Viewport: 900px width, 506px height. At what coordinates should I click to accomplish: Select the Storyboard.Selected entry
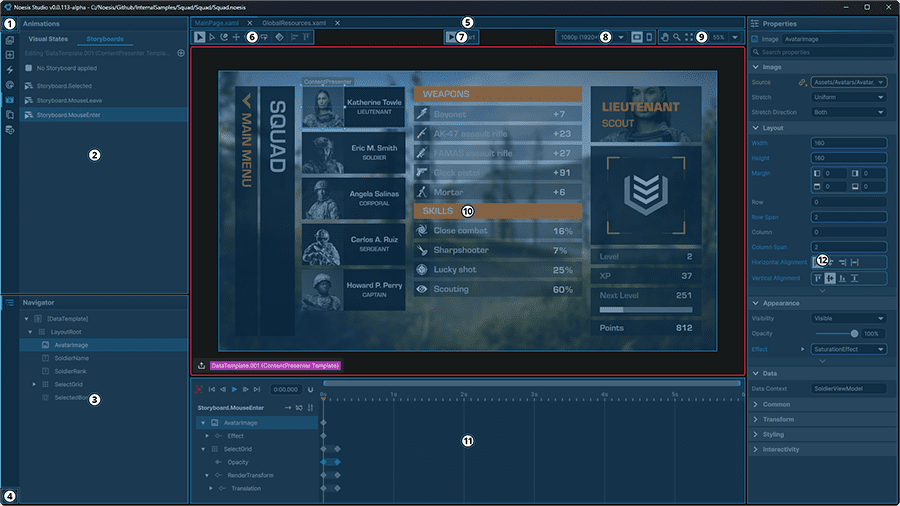(103, 86)
